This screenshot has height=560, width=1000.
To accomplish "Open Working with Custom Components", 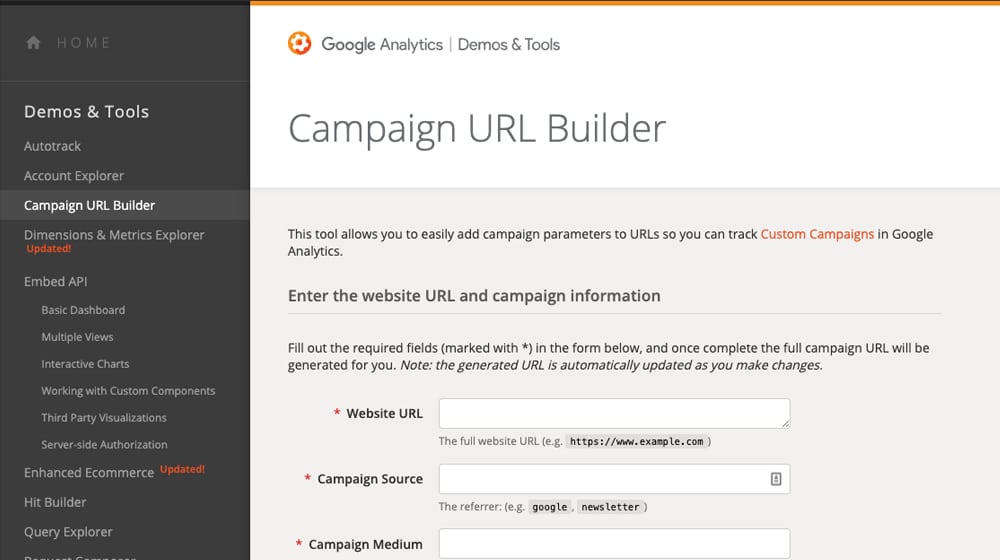I will (x=128, y=390).
